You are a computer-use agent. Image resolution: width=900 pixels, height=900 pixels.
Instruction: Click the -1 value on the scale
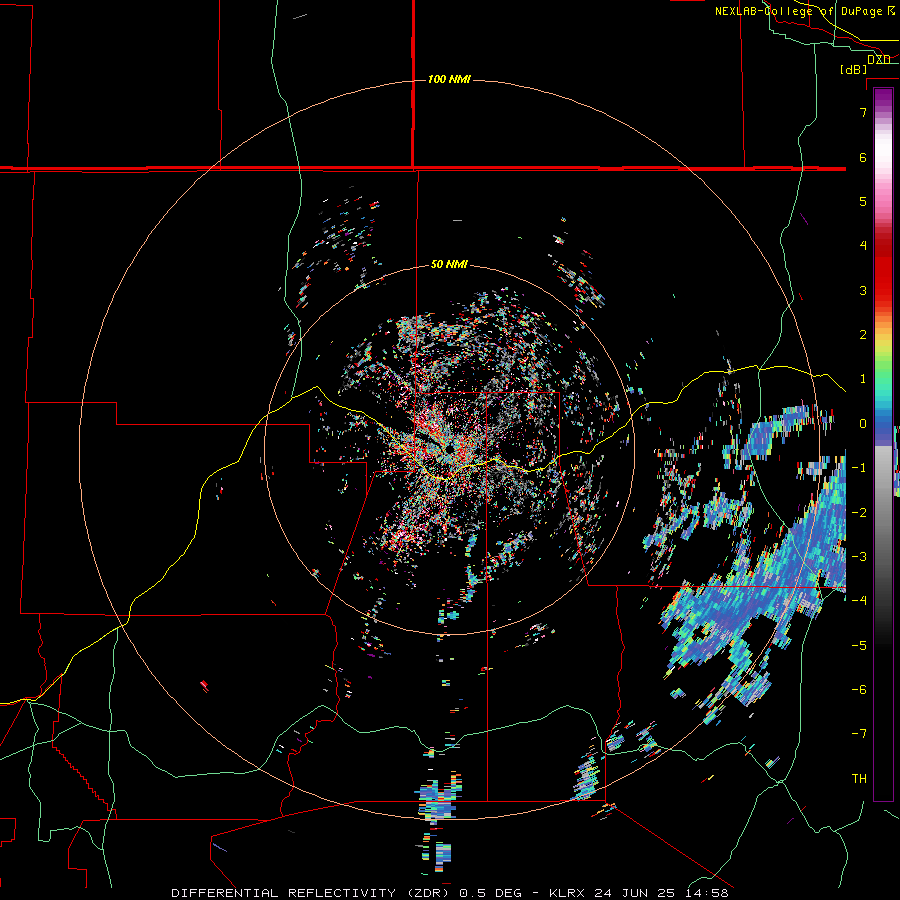click(x=859, y=468)
